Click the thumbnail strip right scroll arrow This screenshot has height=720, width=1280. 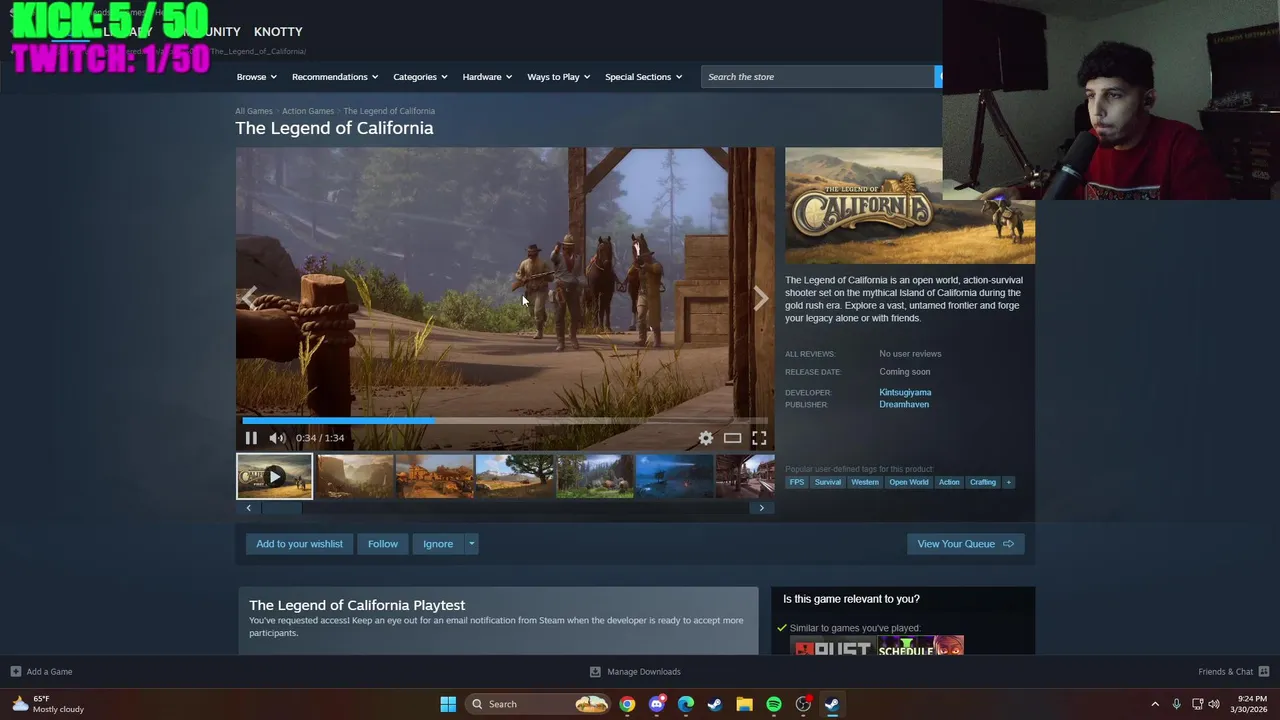tap(761, 508)
